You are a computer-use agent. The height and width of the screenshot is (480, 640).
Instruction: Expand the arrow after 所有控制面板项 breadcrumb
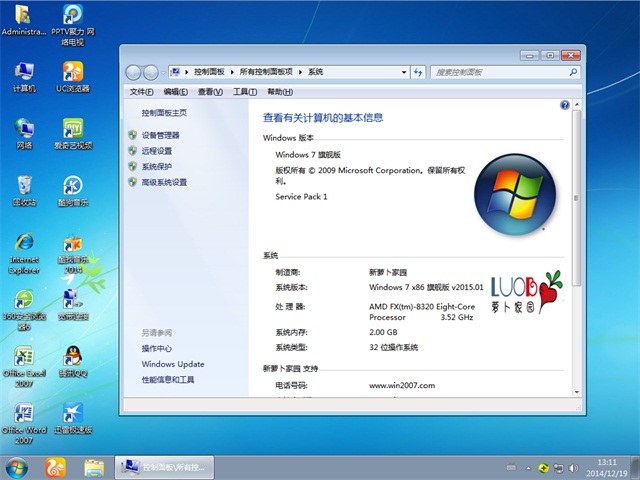[x=301, y=72]
